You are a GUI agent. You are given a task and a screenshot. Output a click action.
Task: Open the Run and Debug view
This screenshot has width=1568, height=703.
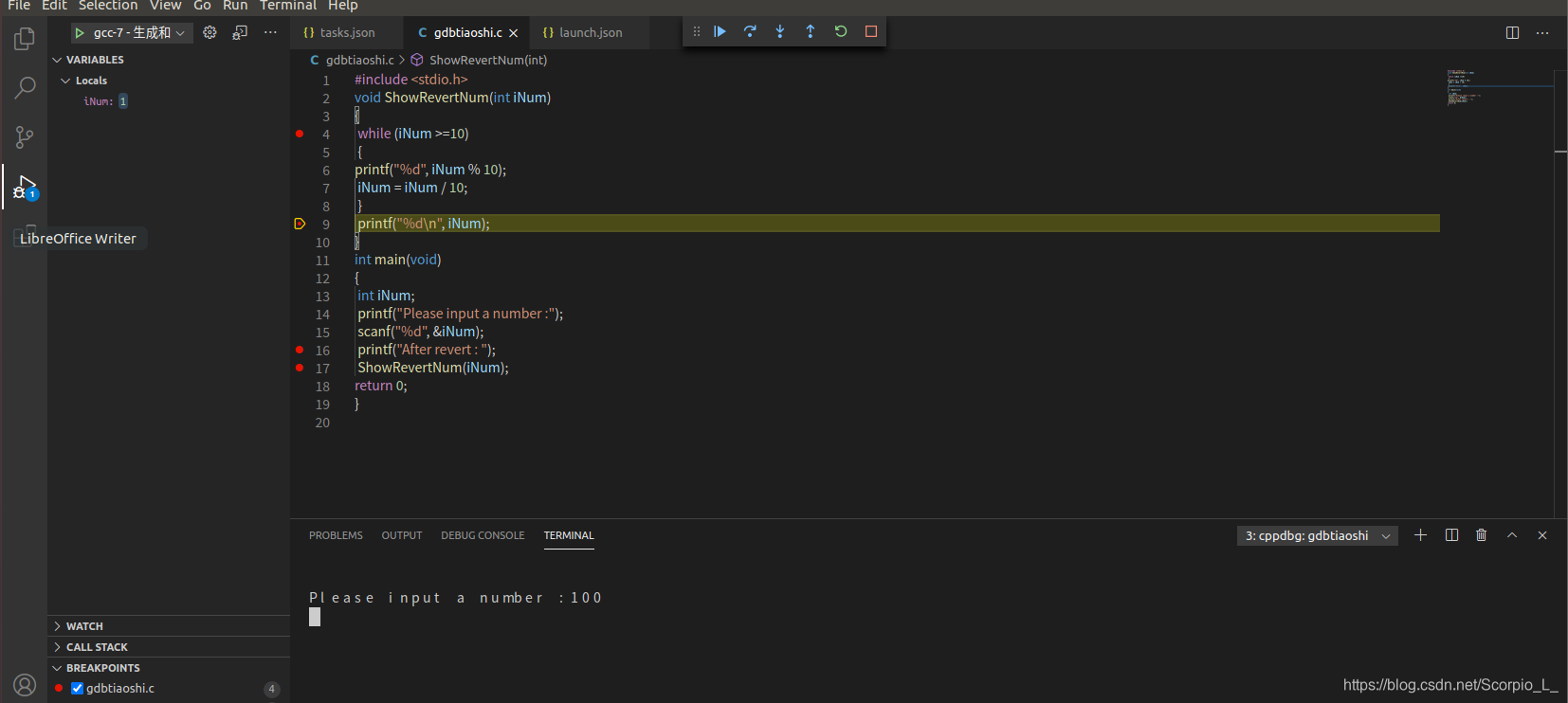(x=25, y=187)
